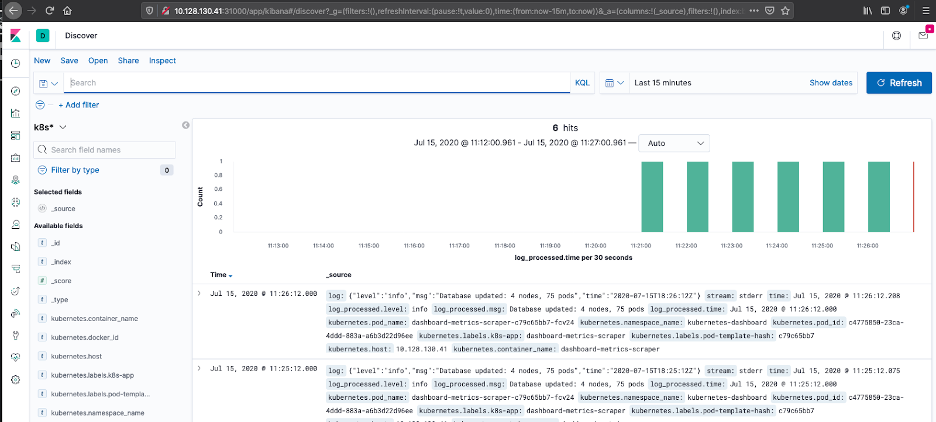The width and height of the screenshot is (936, 422).
Task: Open SIEM icon in sidebar
Action: click(x=16, y=313)
